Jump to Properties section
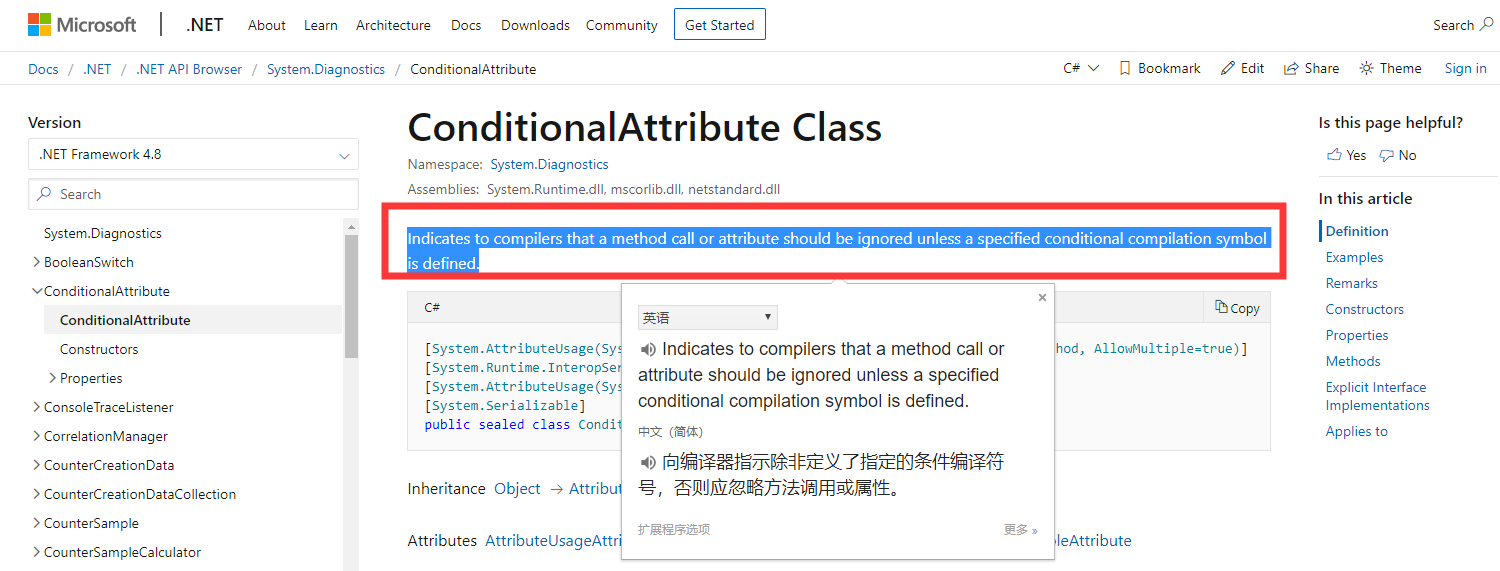 click(x=1357, y=335)
